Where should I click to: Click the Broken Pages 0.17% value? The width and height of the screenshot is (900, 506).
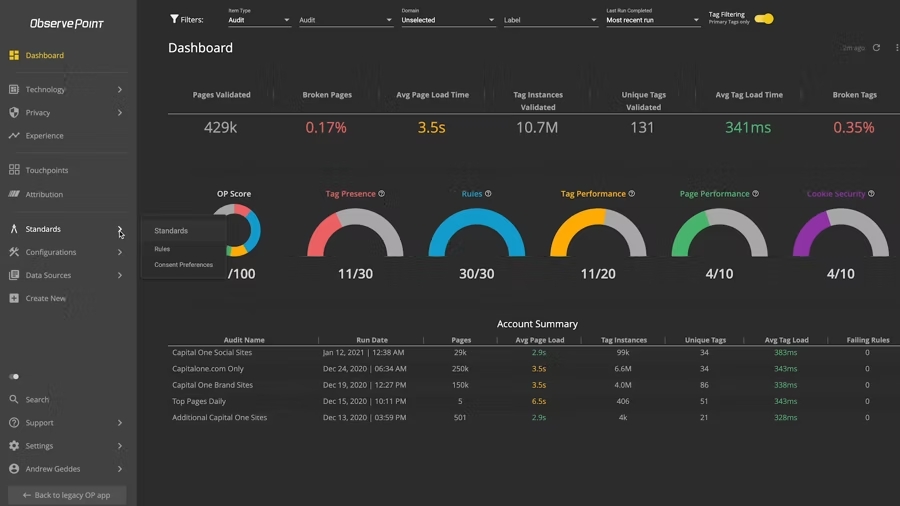pyautogui.click(x=325, y=127)
